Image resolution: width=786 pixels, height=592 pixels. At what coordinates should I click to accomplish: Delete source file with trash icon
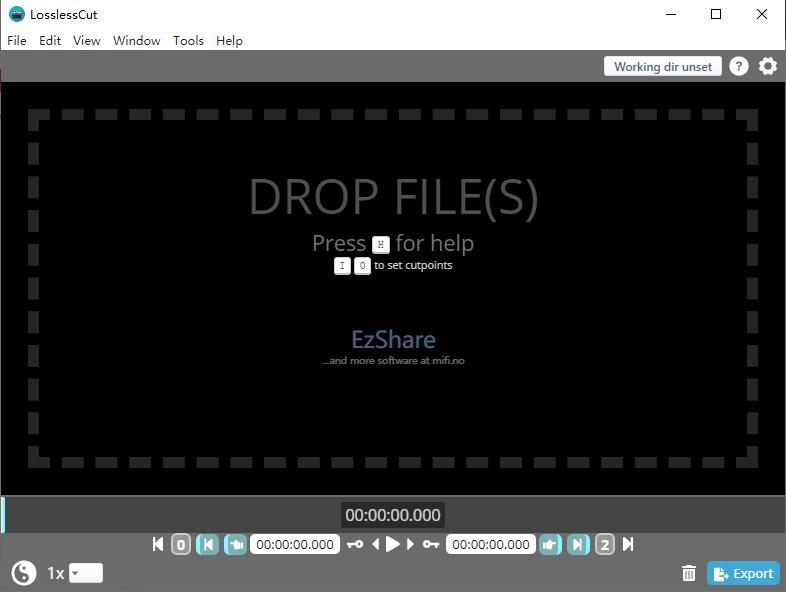[689, 573]
